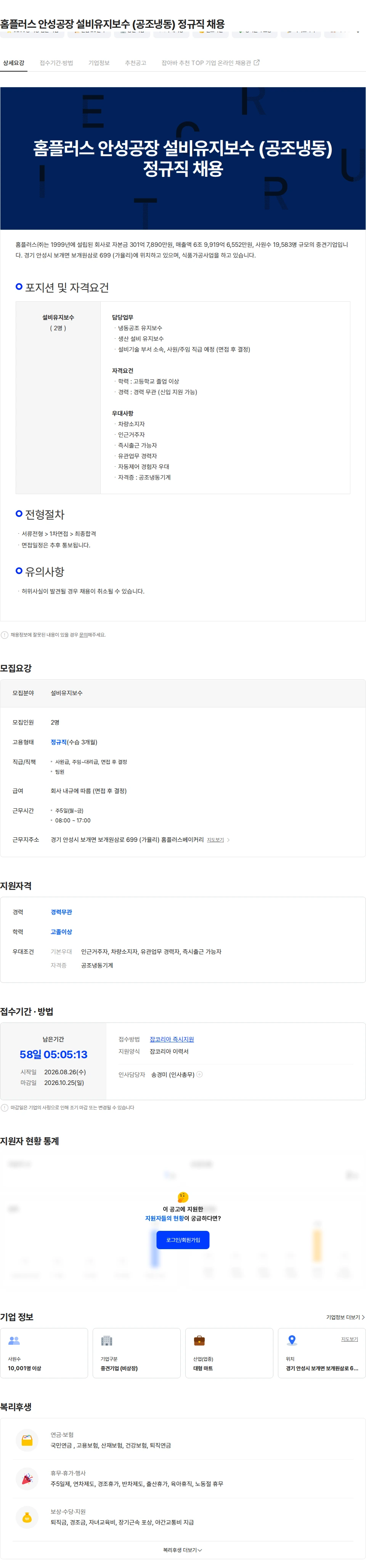Screen dimensions: 366x1568
Task: Switch to the 추천공고 tab
Action: [135, 63]
